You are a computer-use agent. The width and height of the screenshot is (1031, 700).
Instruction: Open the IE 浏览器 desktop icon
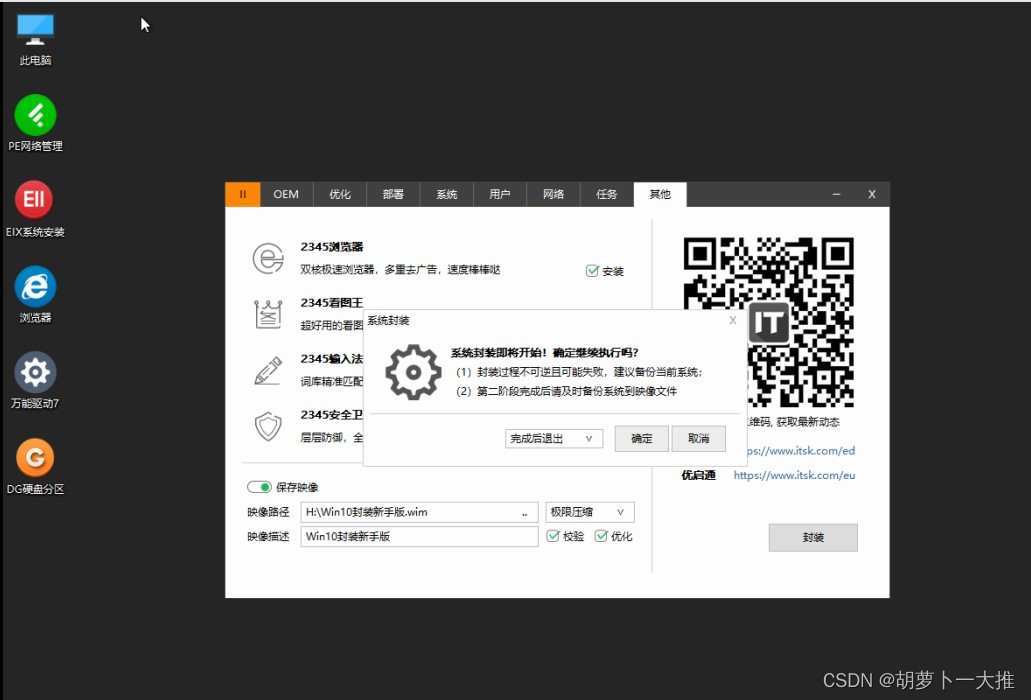(x=34, y=286)
